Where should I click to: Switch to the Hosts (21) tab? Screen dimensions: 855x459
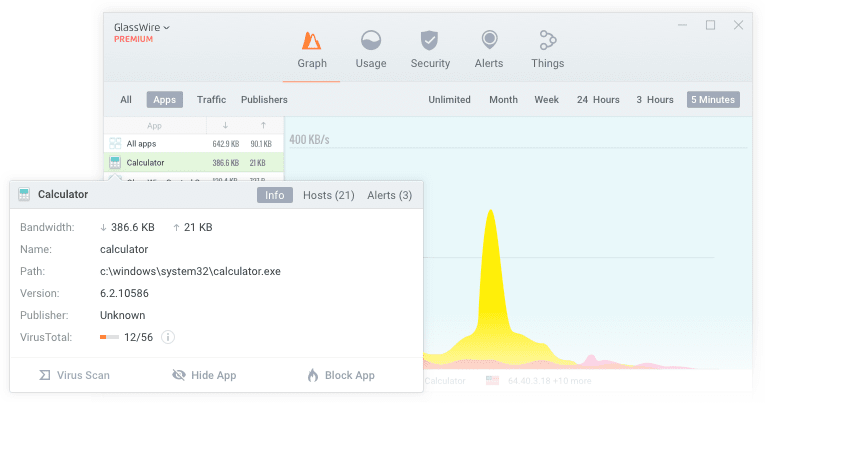(329, 195)
